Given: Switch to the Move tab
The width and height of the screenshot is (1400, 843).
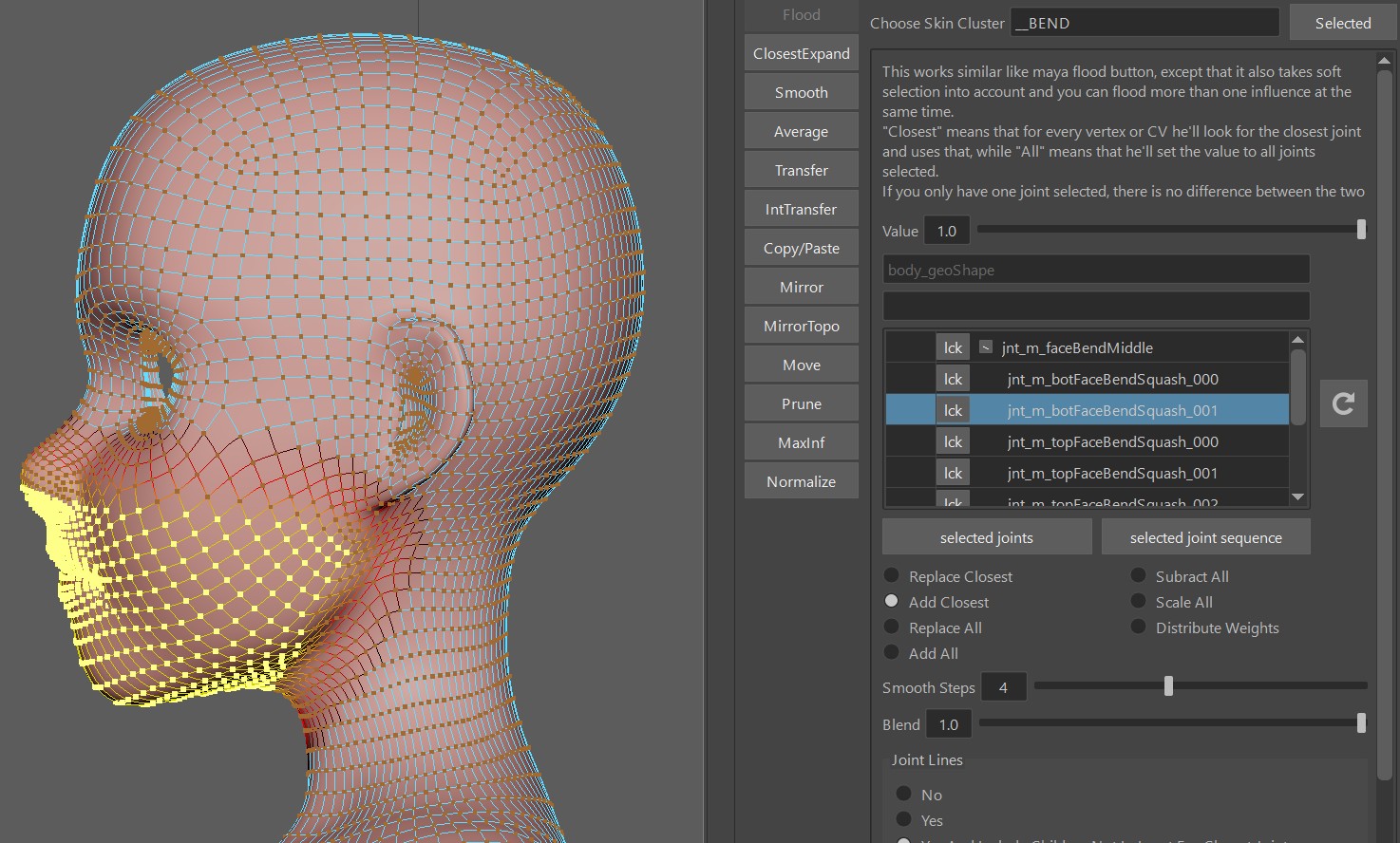Looking at the screenshot, I should (801, 365).
